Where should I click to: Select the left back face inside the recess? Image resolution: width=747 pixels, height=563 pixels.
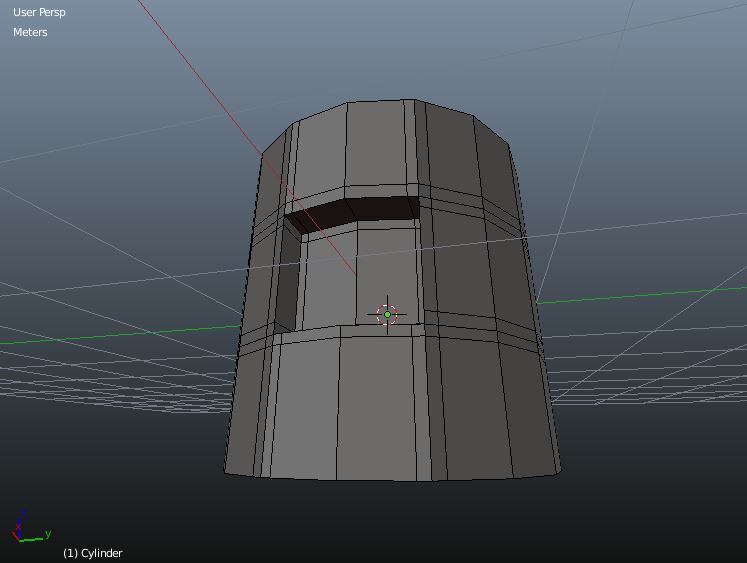point(329,281)
